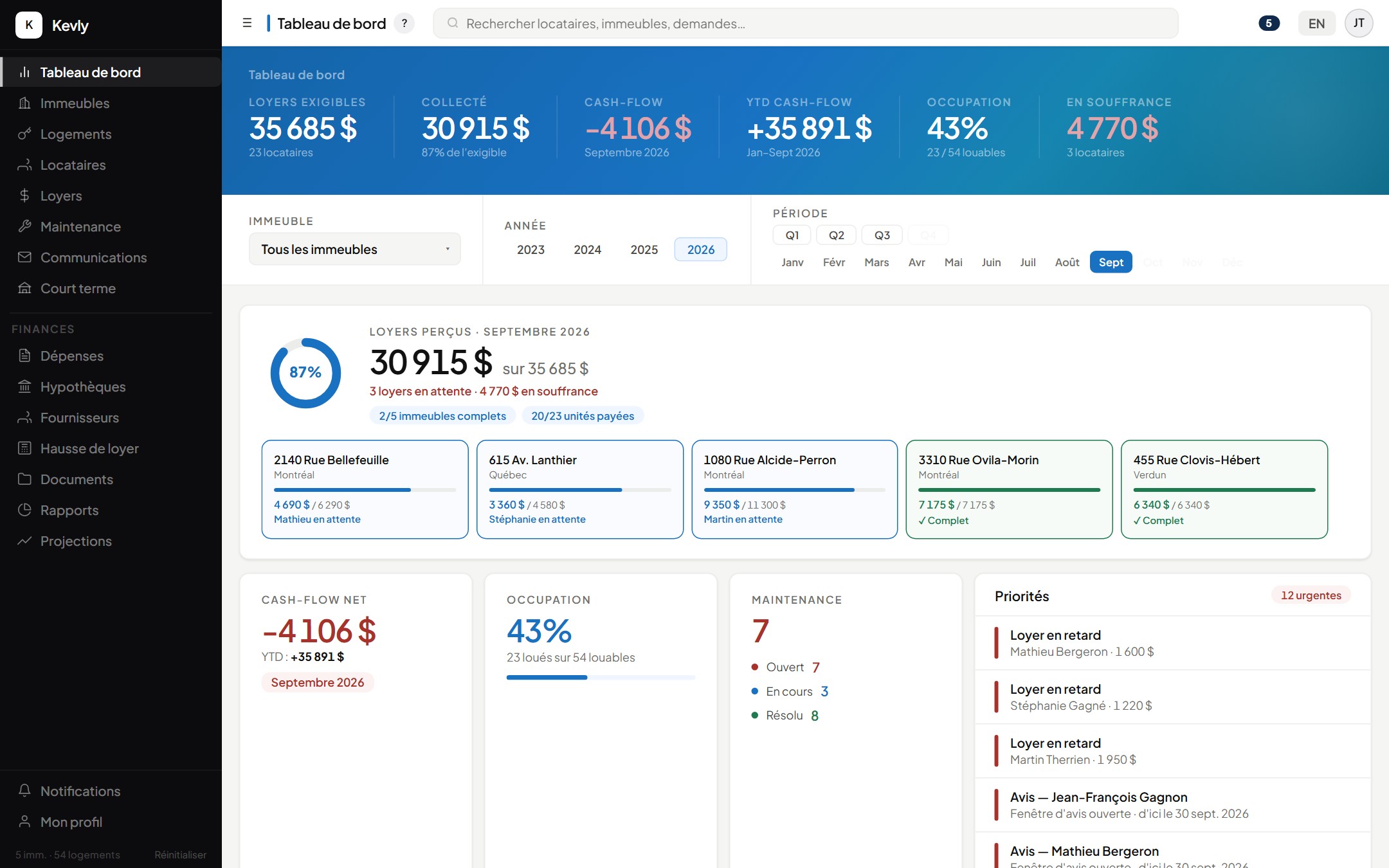The width and height of the screenshot is (1389, 868).
Task: Click the Dépenses document icon
Action: point(24,356)
